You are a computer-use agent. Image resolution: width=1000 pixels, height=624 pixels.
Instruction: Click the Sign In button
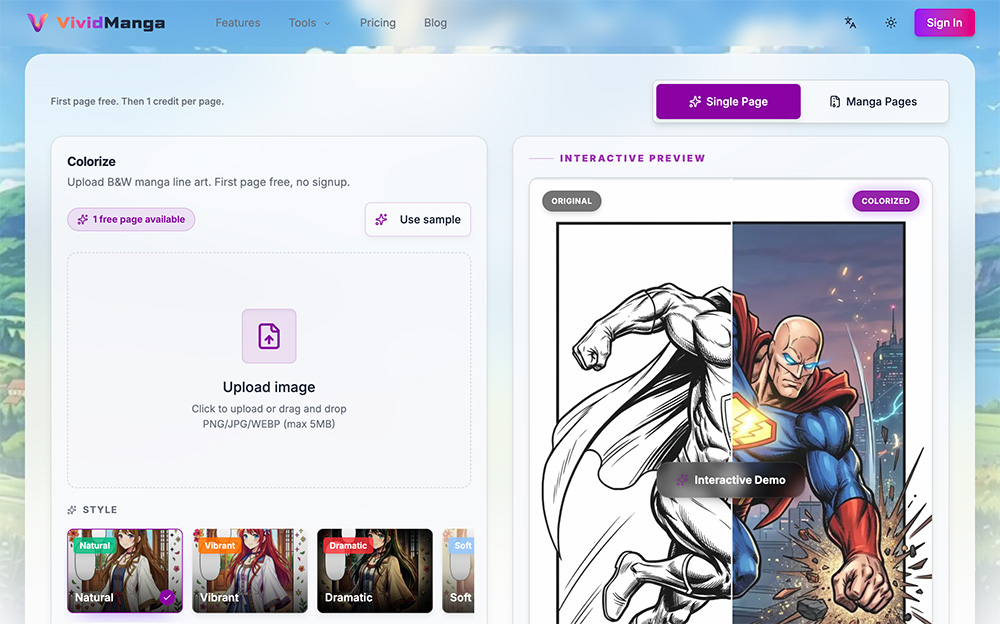944,23
